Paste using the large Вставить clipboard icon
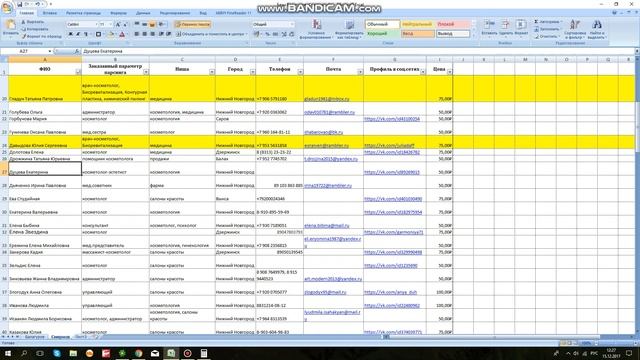Screen dimensions: 640x360 pos(10,28)
